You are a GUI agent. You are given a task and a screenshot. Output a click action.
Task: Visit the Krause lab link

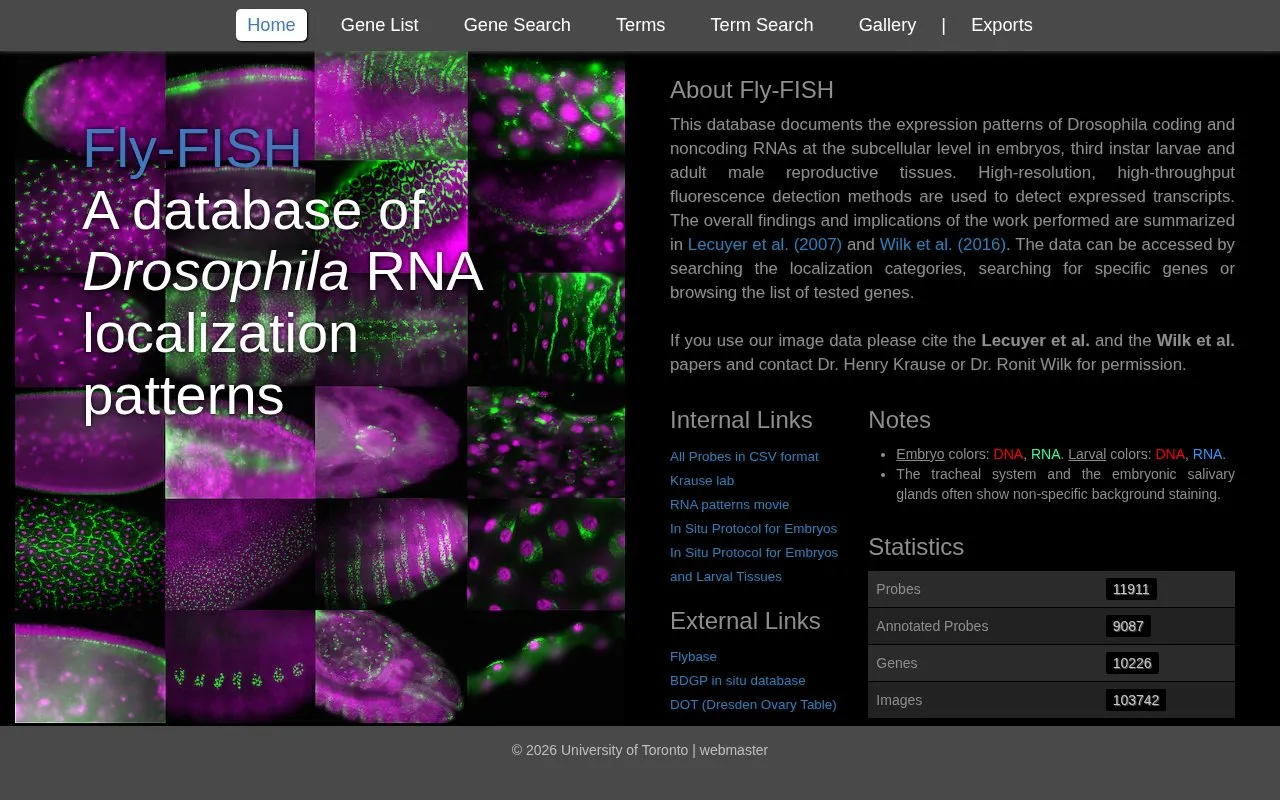point(702,480)
